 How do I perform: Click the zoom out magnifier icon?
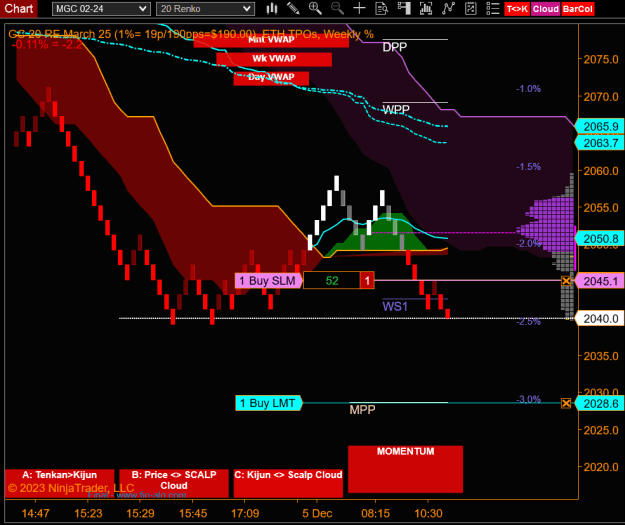pos(337,8)
